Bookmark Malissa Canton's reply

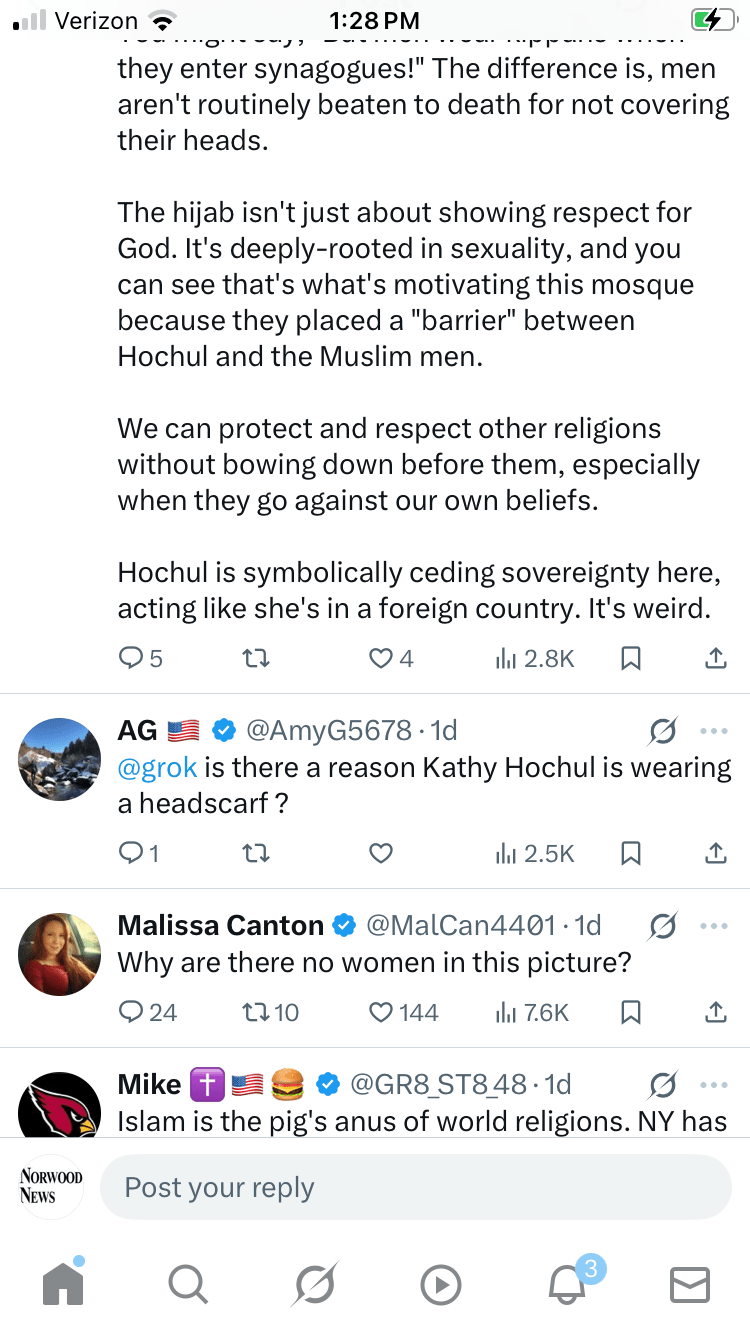(631, 1013)
